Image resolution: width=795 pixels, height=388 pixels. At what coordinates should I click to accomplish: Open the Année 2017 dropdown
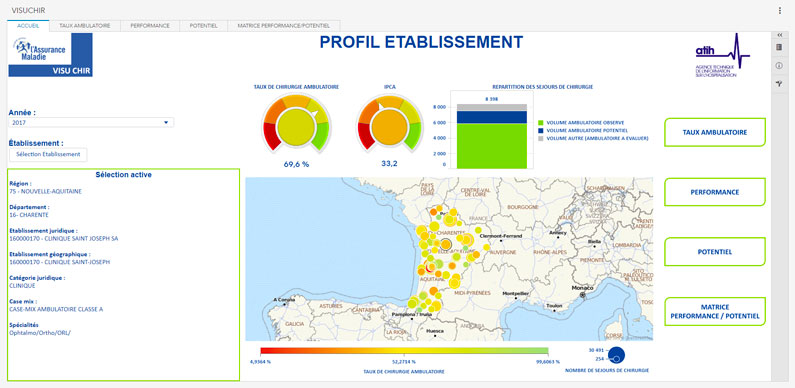[x=91, y=123]
